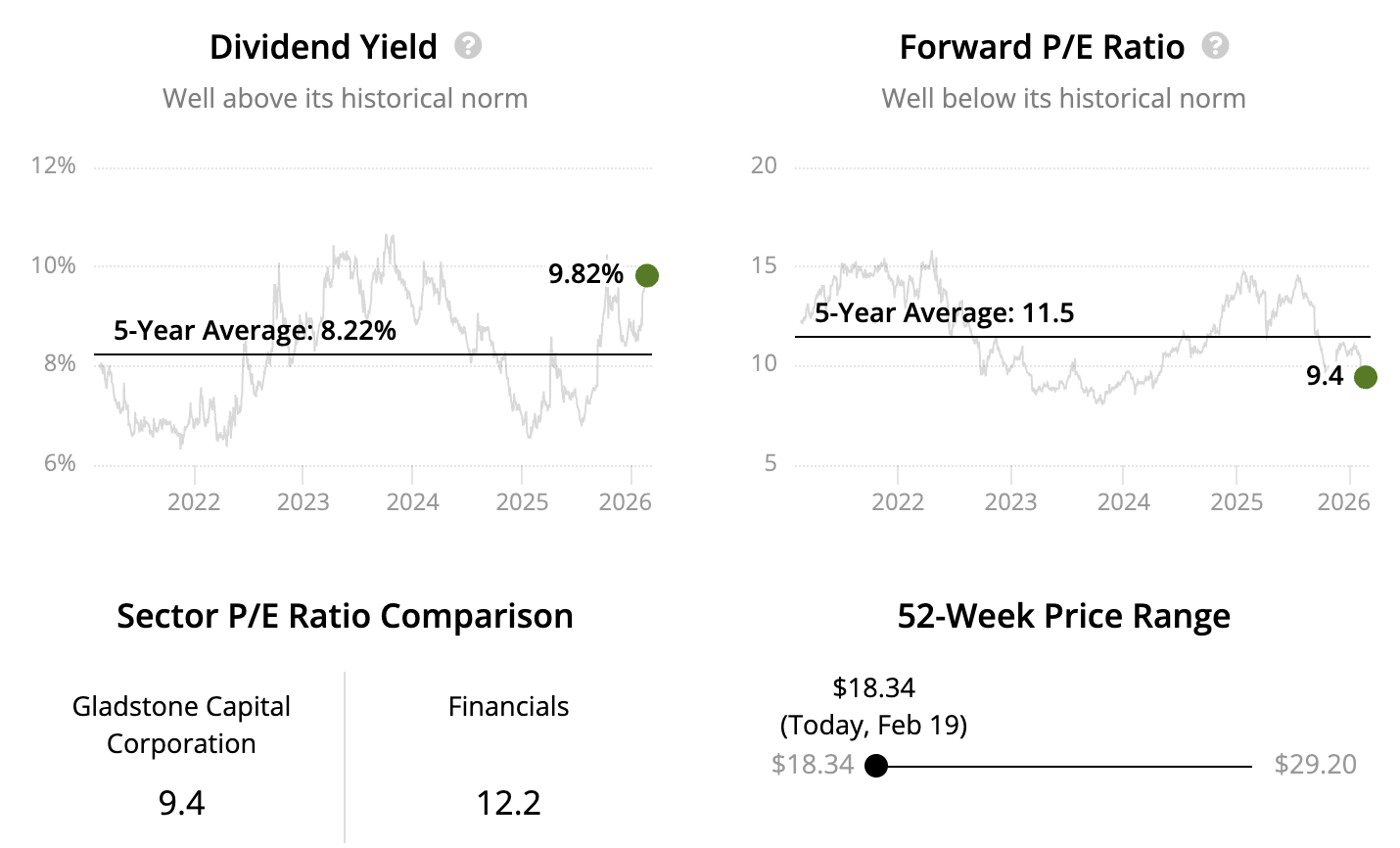Select the "Well above its historical norm" text

point(345,98)
